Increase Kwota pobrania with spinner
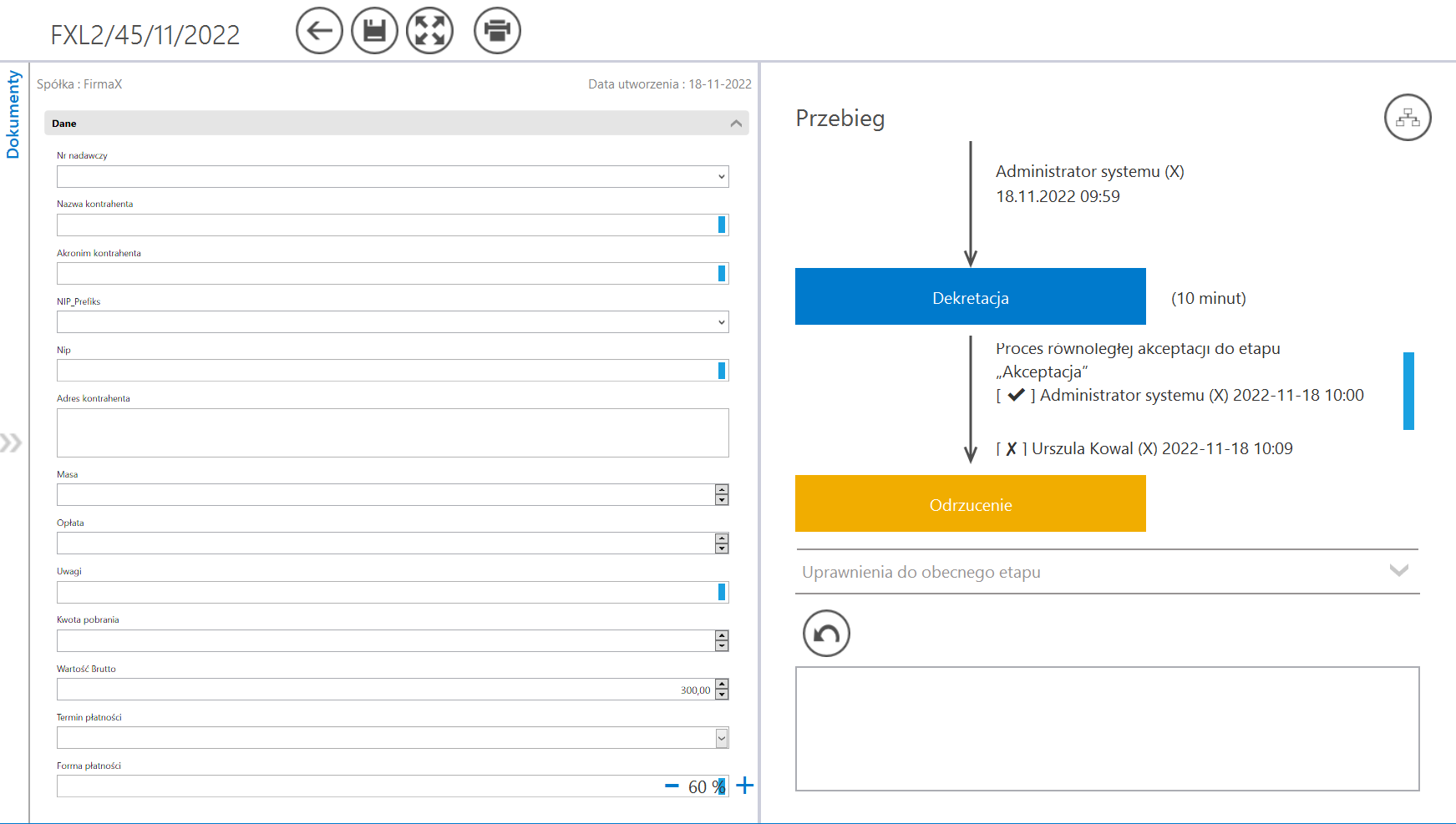 pos(722,636)
